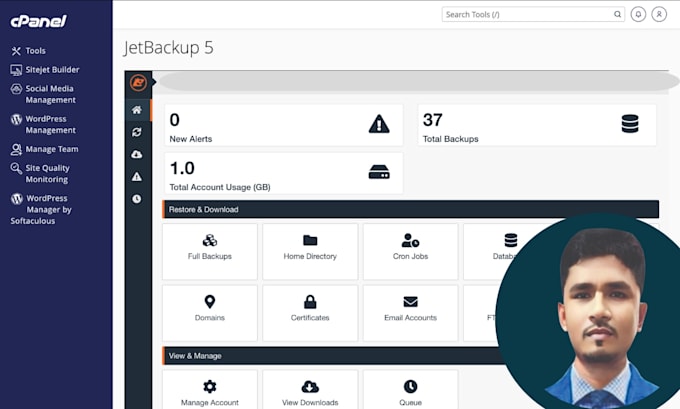
Task: Open the Queue tile
Action: [410, 389]
